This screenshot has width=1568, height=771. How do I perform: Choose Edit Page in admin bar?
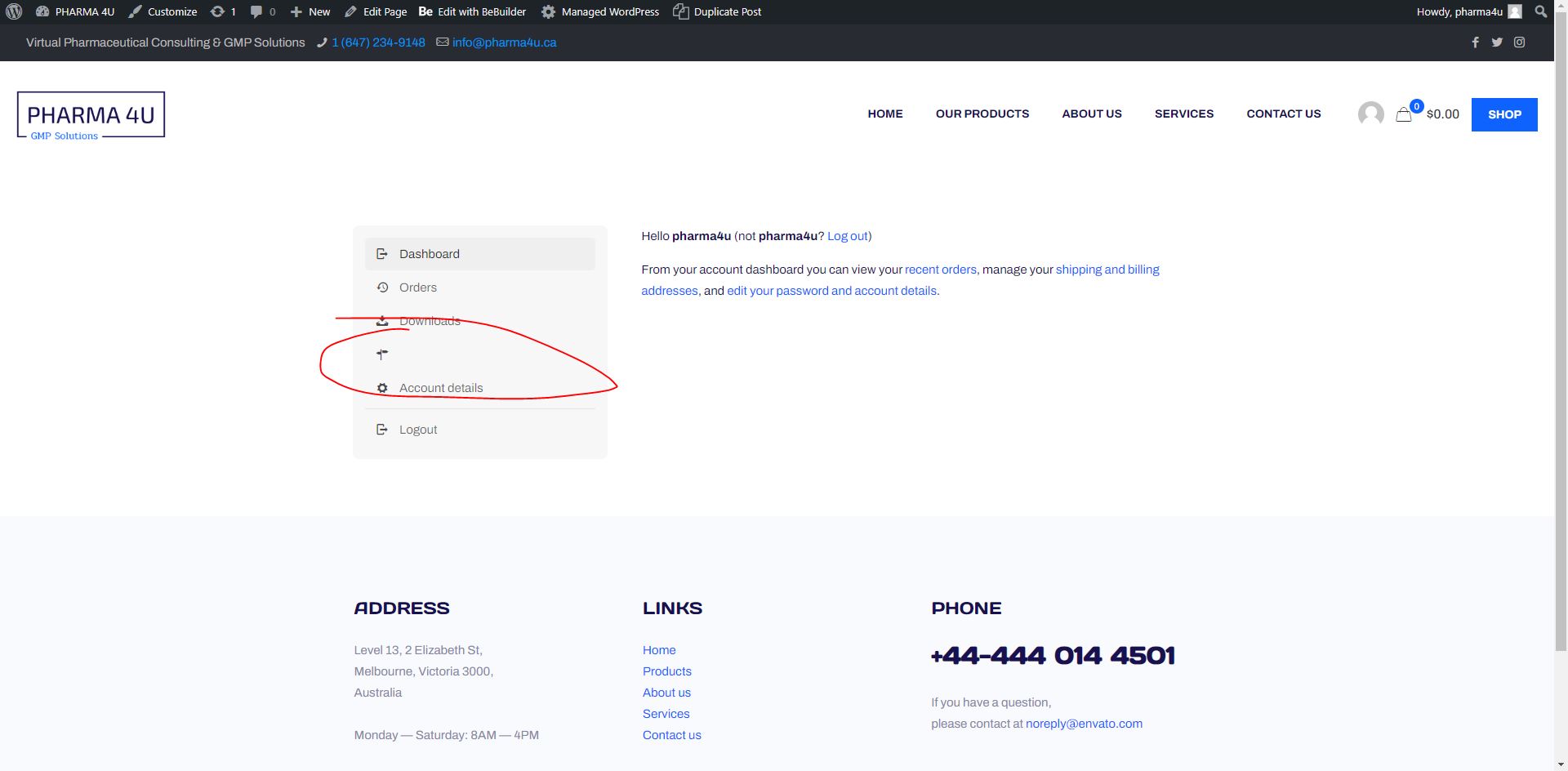(376, 11)
